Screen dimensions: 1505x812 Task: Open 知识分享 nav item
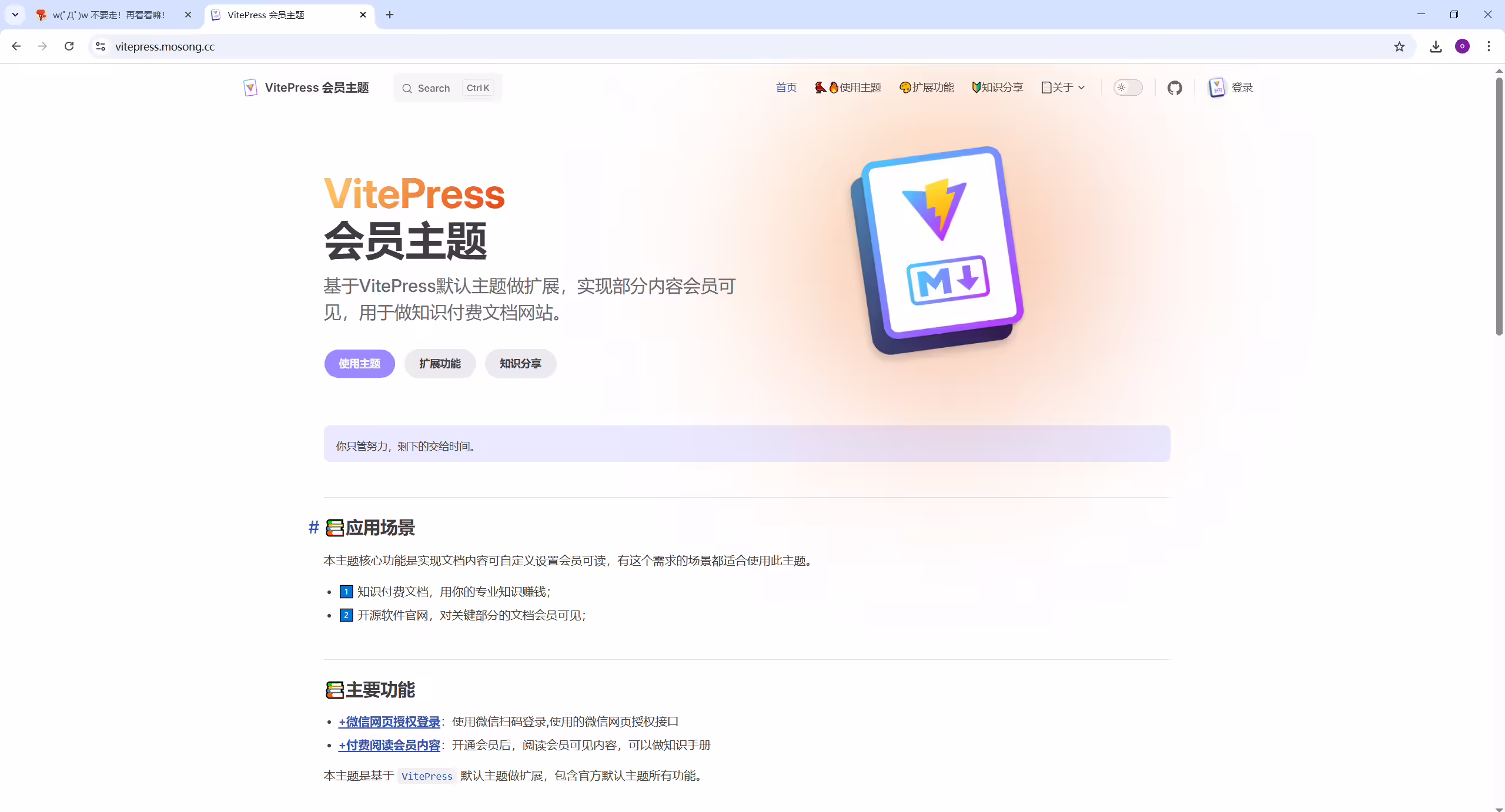tap(997, 88)
